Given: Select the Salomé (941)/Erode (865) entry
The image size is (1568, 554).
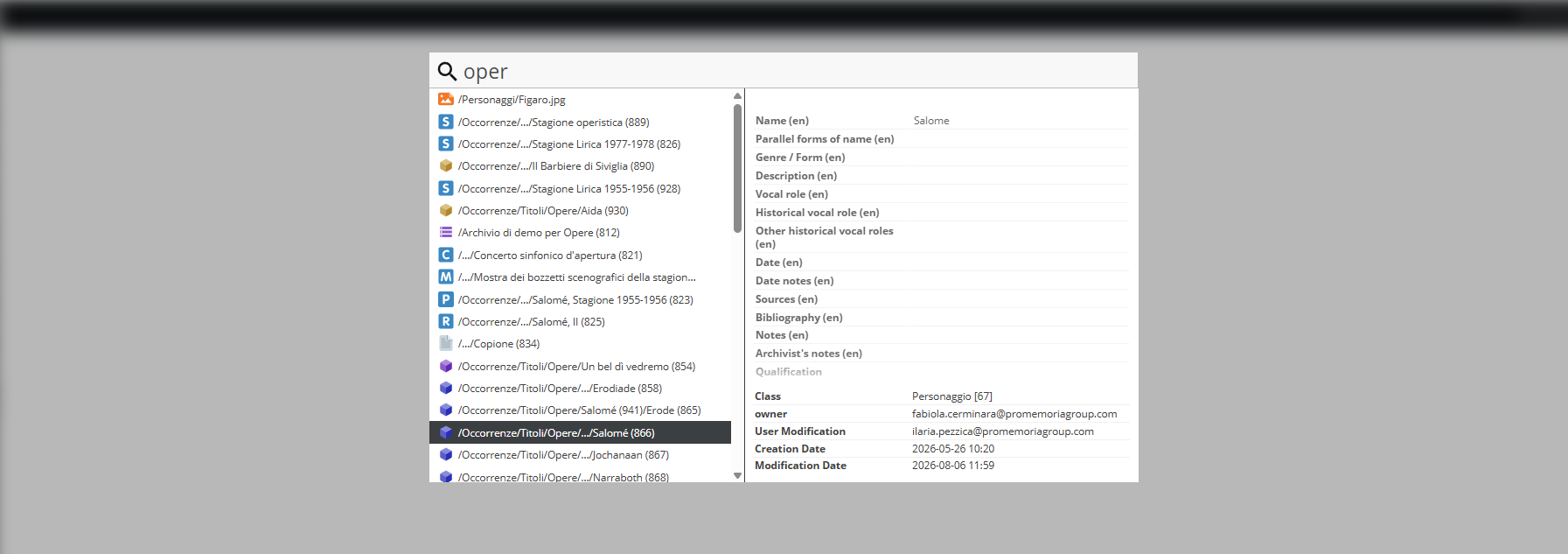Looking at the screenshot, I should point(581,410).
